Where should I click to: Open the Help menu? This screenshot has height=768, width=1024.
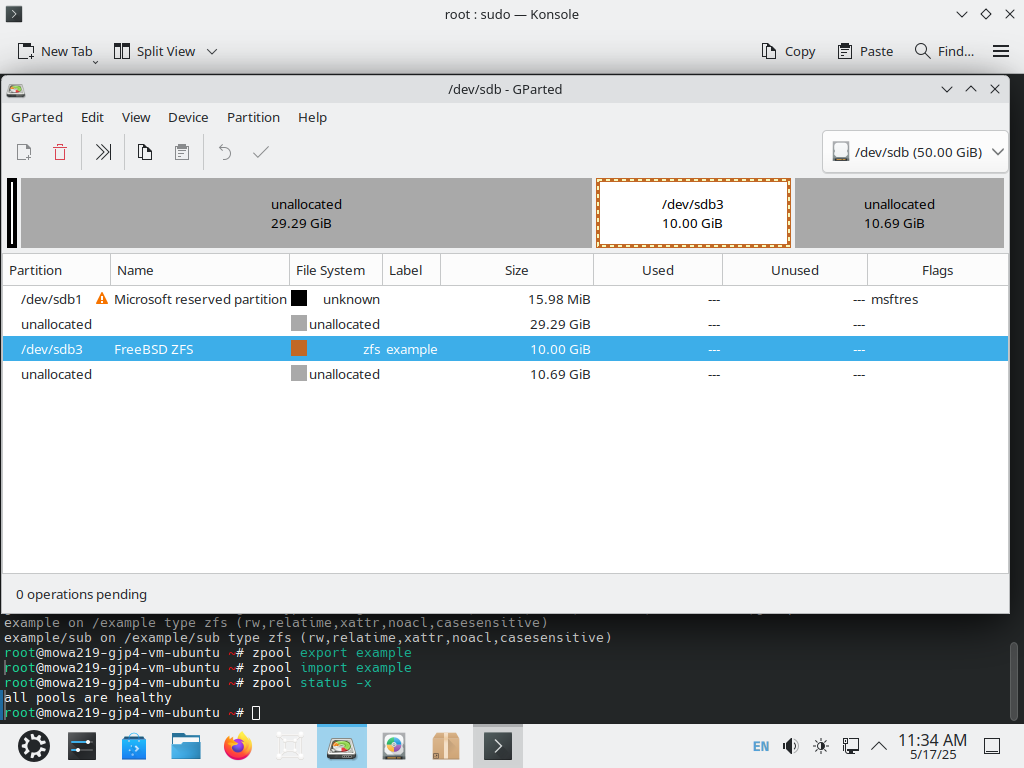click(312, 118)
